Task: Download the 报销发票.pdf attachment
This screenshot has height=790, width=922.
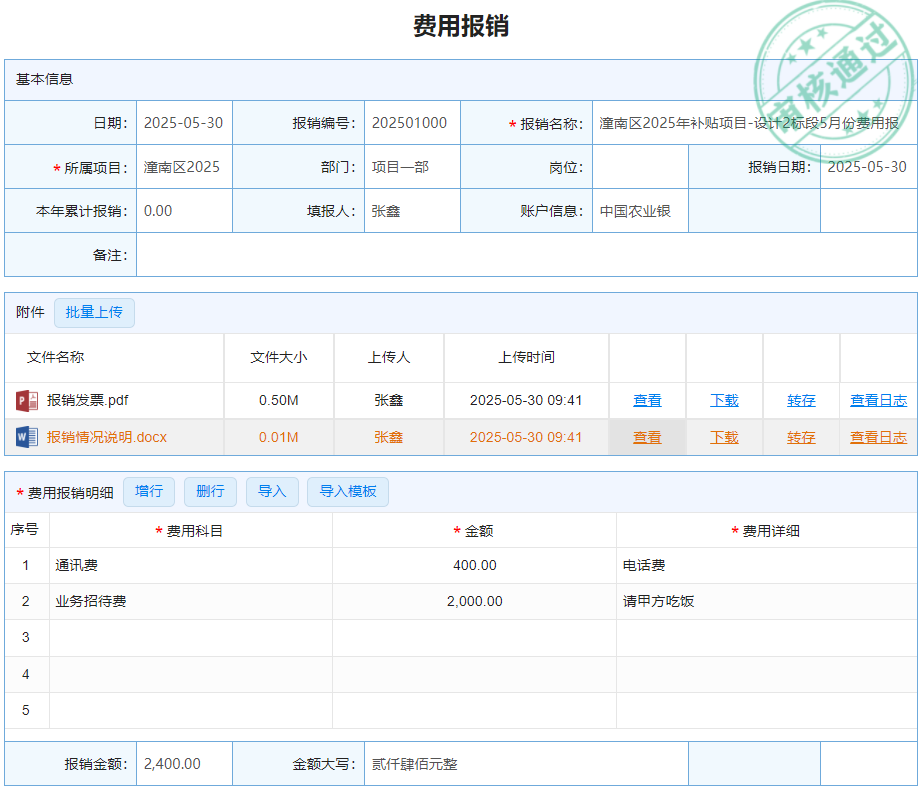Action: (724, 401)
